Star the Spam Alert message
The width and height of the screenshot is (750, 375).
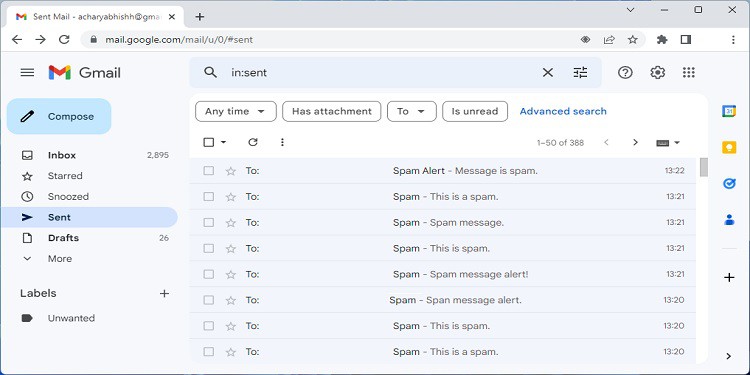click(231, 171)
